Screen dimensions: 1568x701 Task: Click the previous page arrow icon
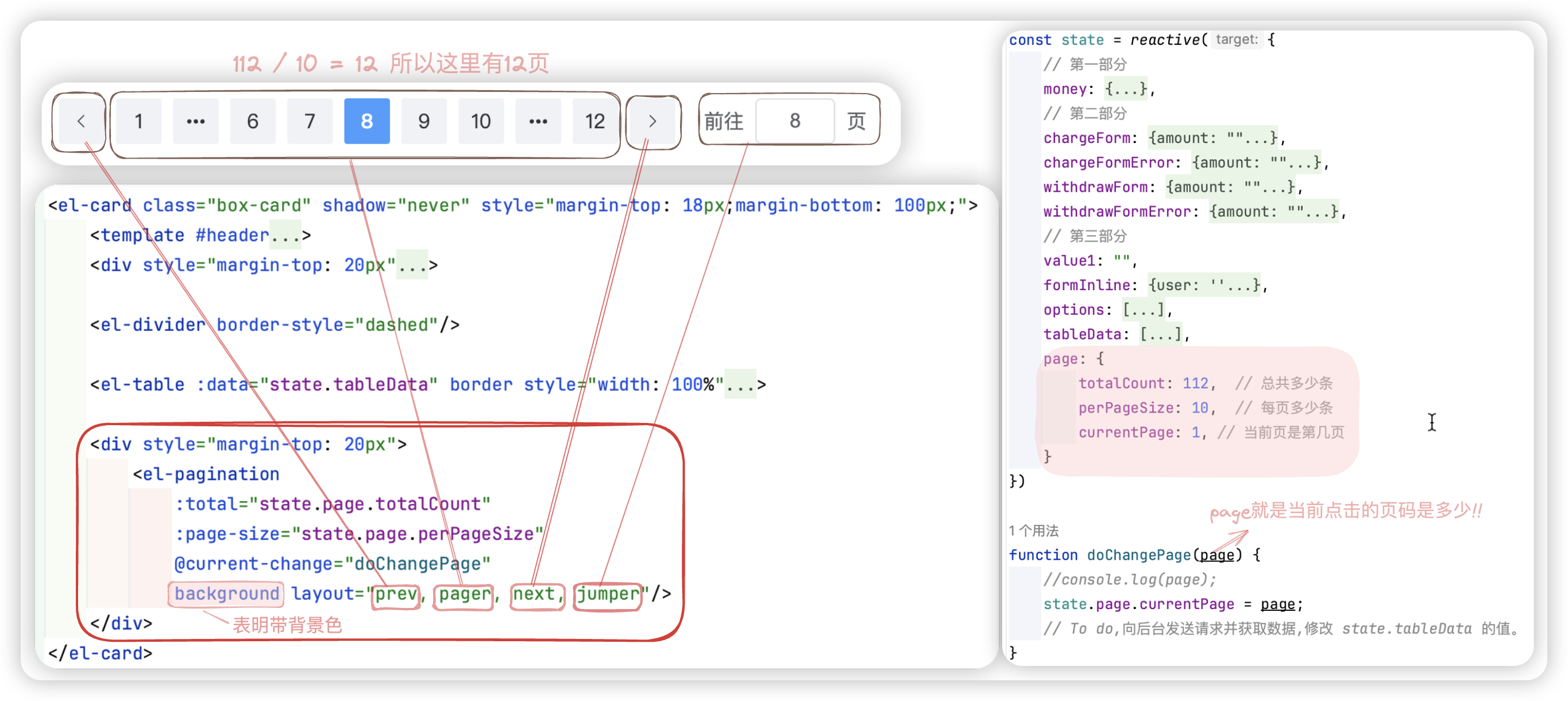[x=81, y=121]
